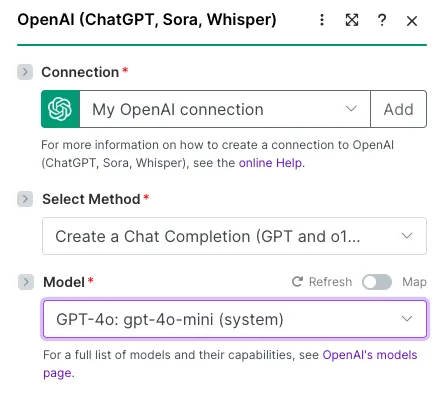The height and width of the screenshot is (394, 443).
Task: Click the Select Method label
Action: pos(91,199)
